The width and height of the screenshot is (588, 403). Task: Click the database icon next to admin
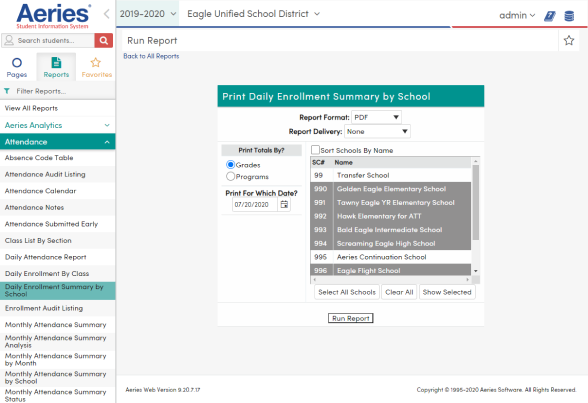click(x=569, y=16)
